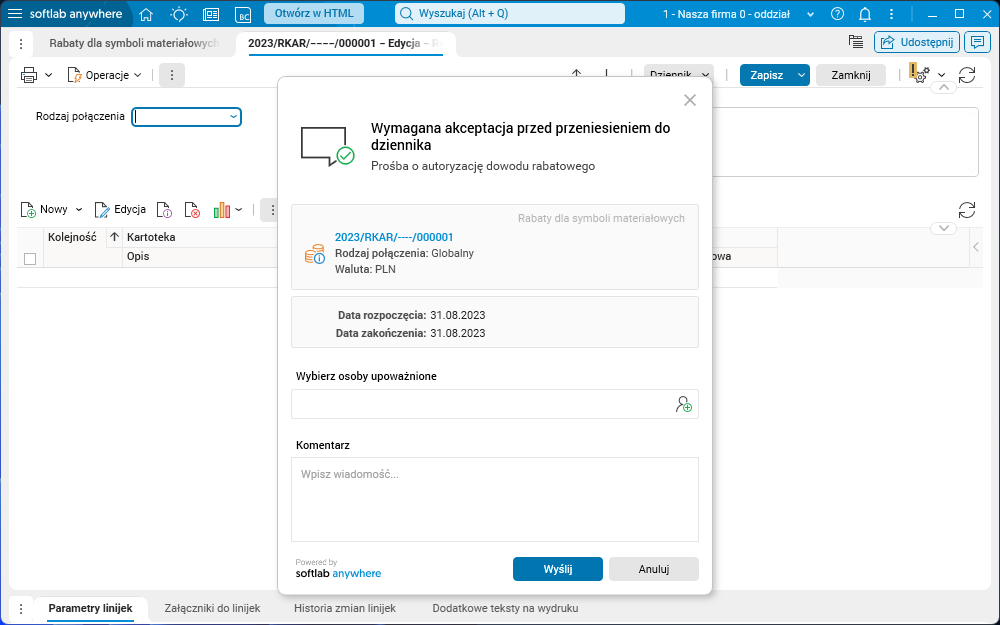Open the company selector dropdown
The image size is (1000, 625).
[811, 14]
